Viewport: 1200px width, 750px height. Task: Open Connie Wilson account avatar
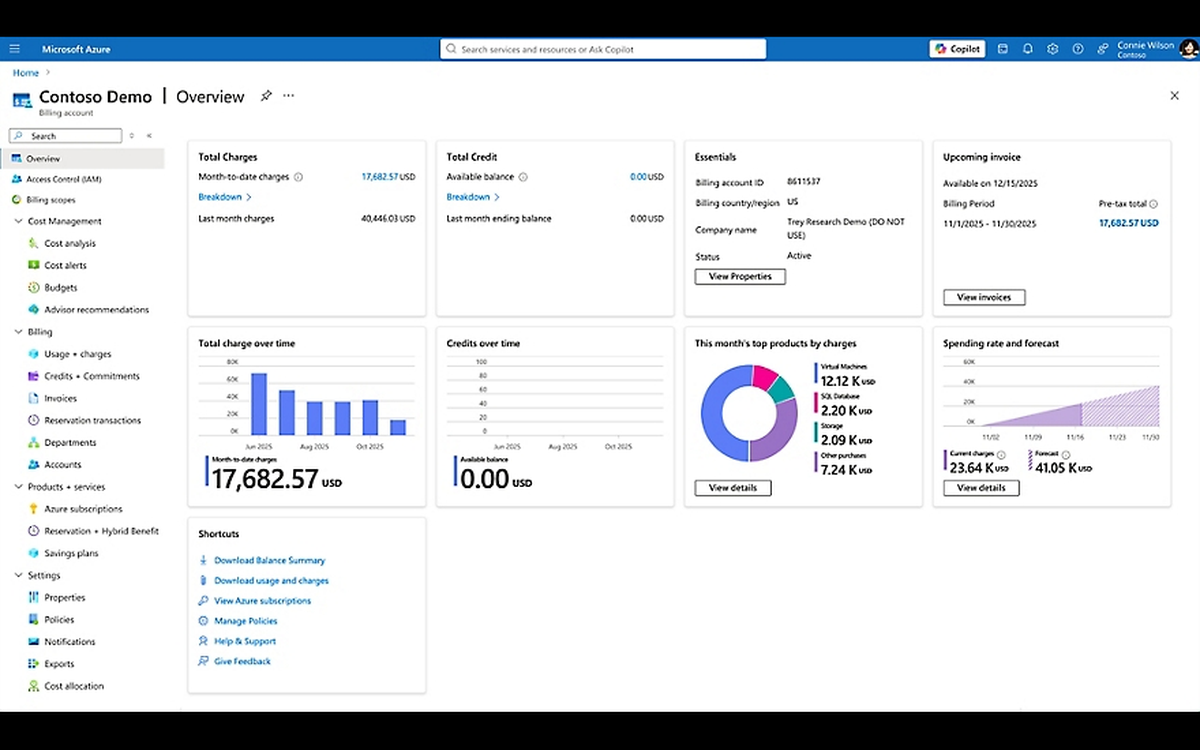(1188, 49)
